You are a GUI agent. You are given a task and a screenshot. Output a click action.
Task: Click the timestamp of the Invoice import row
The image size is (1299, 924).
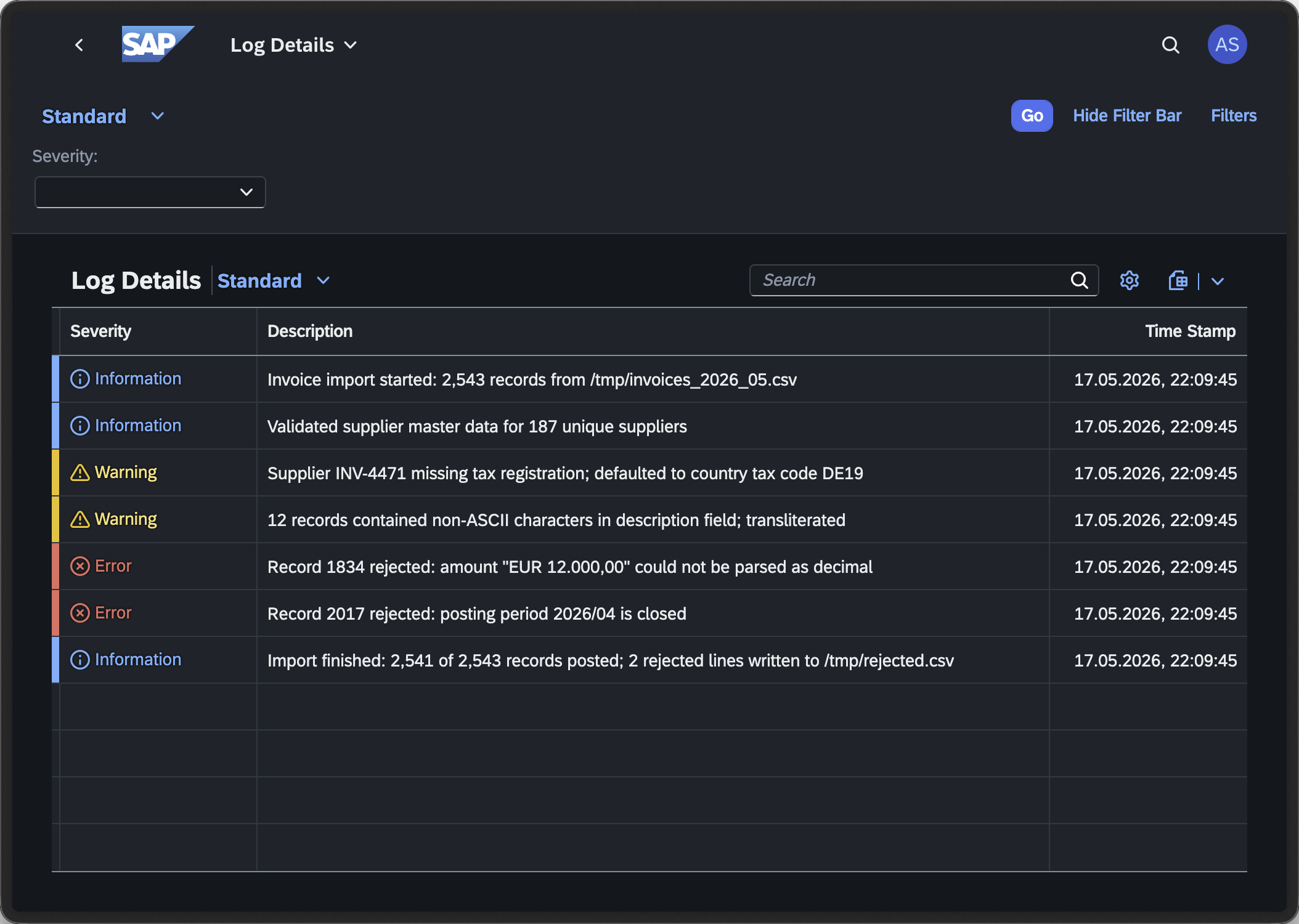(1155, 379)
